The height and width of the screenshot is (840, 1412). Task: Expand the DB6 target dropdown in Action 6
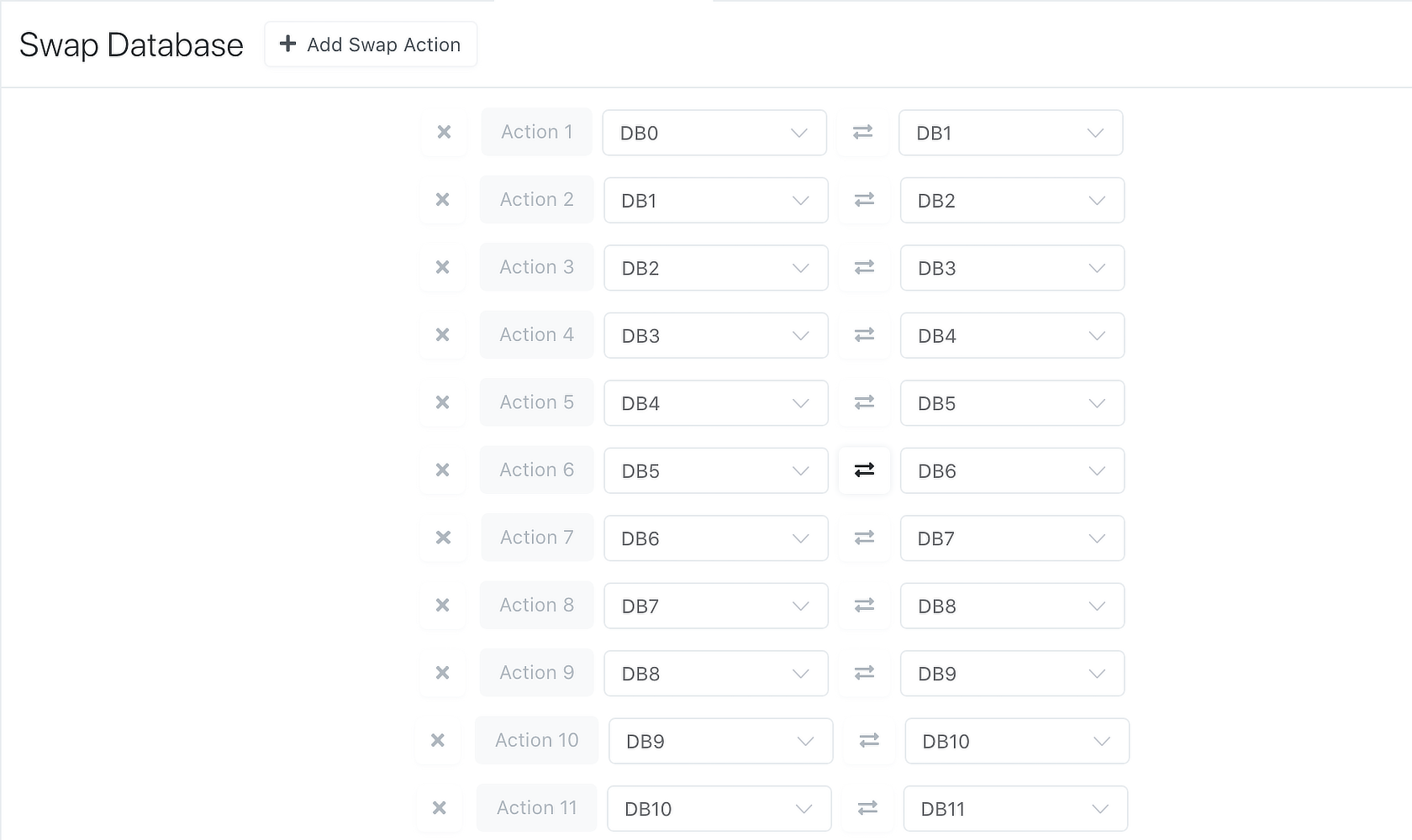1012,471
